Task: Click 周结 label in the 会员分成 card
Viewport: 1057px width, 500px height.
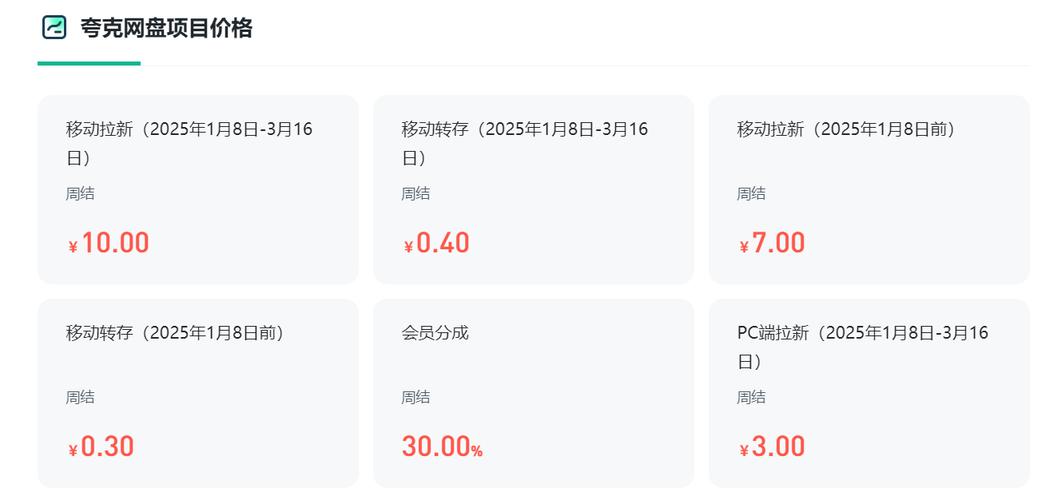Action: [x=416, y=397]
